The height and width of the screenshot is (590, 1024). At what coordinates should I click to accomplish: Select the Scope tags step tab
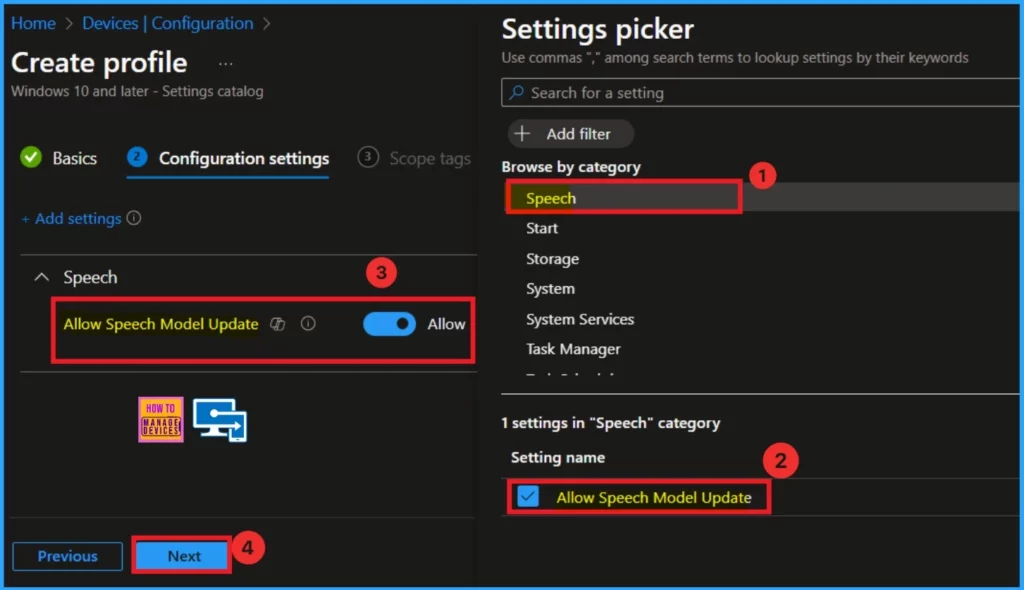414,158
